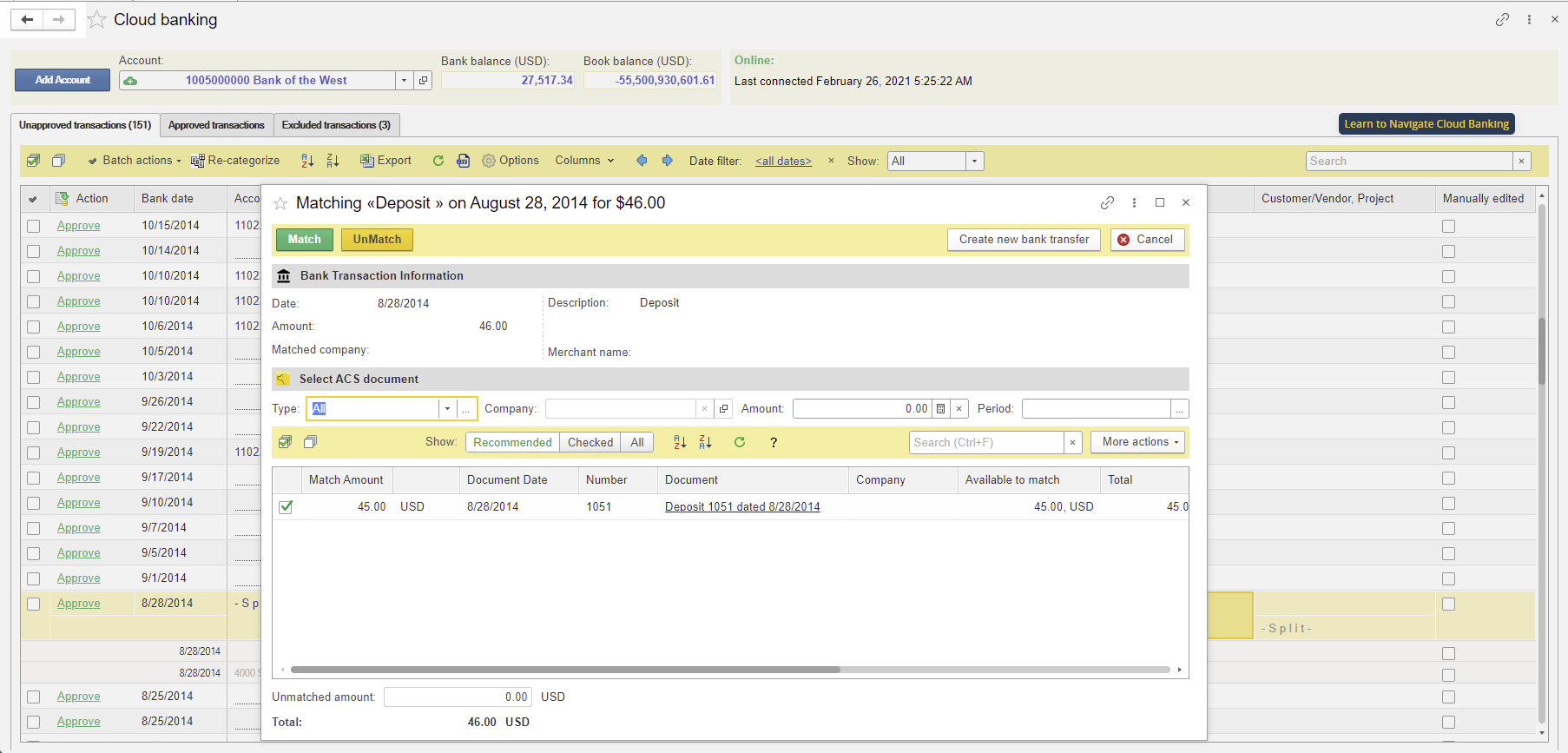1568x753 pixels.
Task: Sort documents descending in the Matching dialog
Action: 705,442
